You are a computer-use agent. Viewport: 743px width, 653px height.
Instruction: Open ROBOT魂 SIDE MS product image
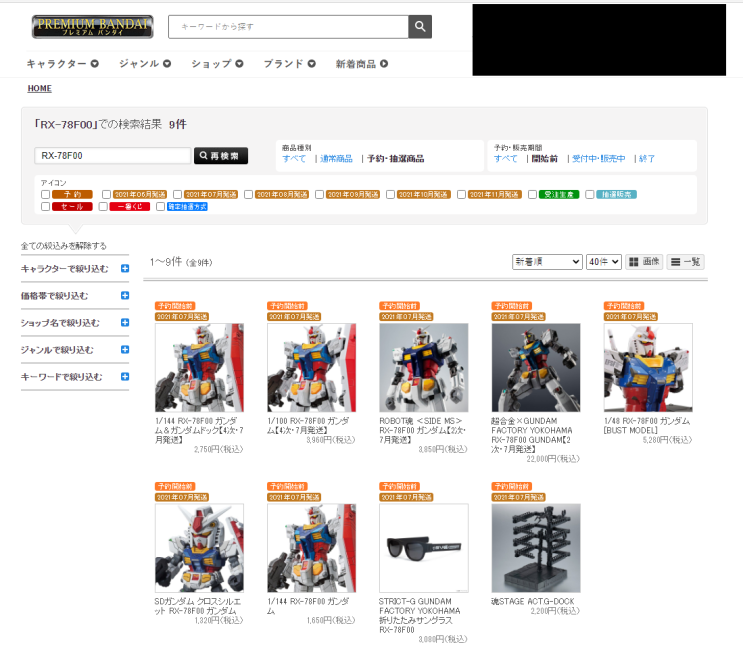pyautogui.click(x=424, y=368)
